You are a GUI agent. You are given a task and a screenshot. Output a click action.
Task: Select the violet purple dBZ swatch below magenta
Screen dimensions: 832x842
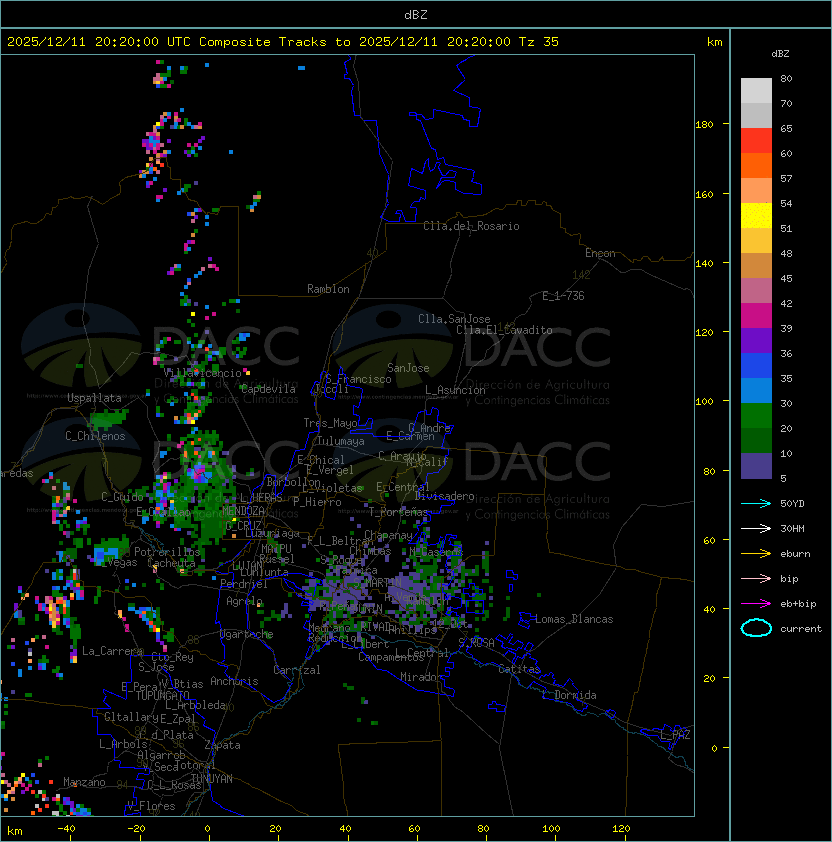[x=756, y=340]
